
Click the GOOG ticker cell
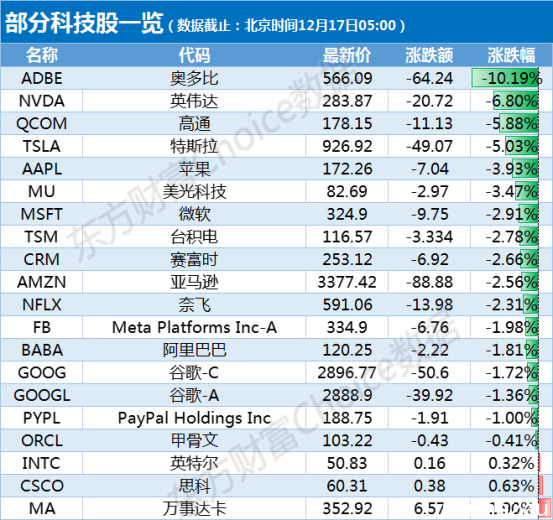pos(42,373)
